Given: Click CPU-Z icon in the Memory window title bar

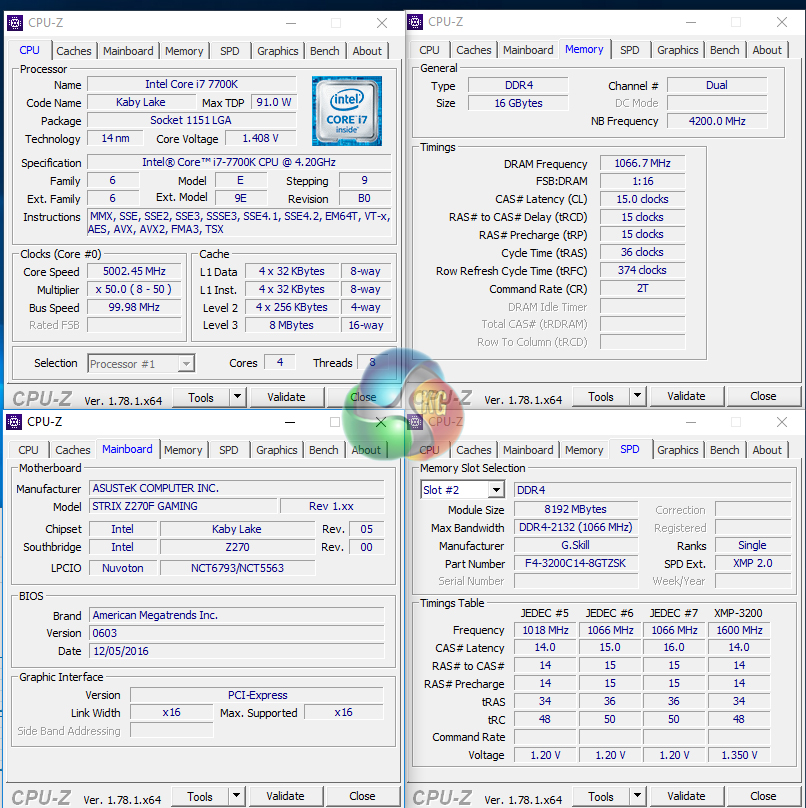Looking at the screenshot, I should [x=415, y=21].
